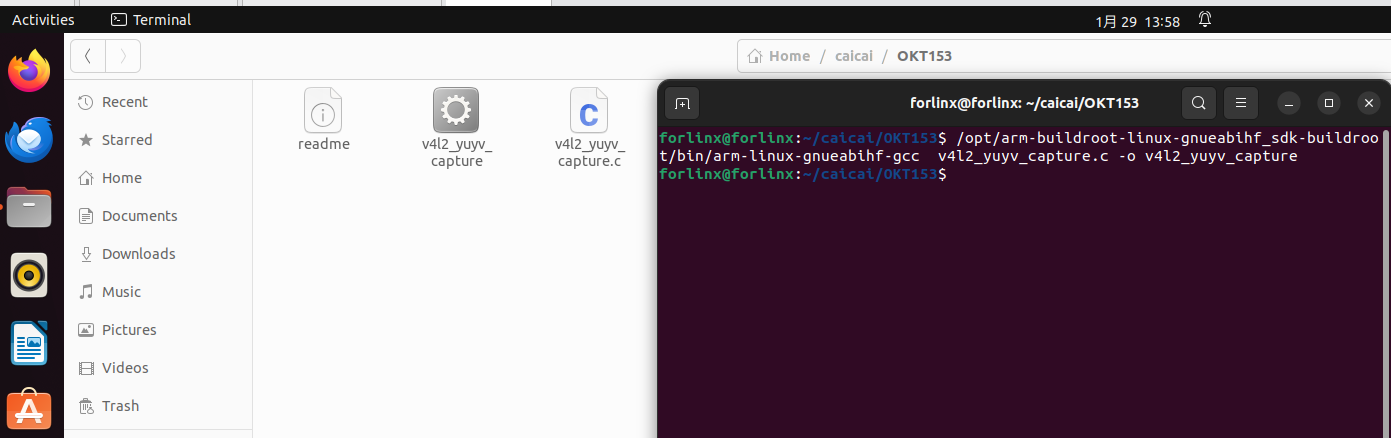Open the Terminal hamburger menu

(x=1240, y=103)
